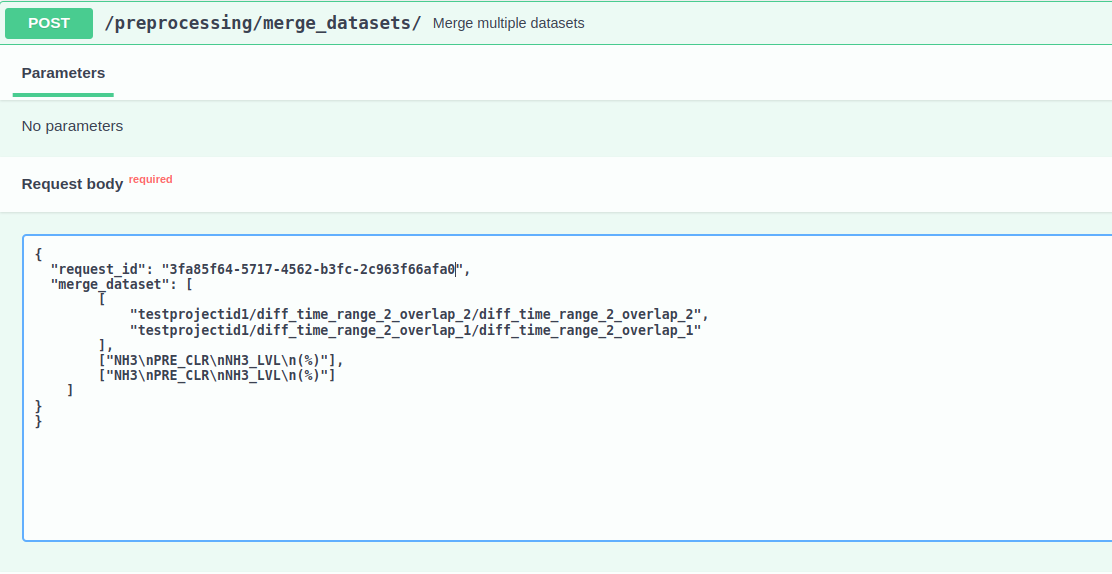Click the '],' bracket after dataset paths
This screenshot has height=574, width=1112.
[x=105, y=345]
